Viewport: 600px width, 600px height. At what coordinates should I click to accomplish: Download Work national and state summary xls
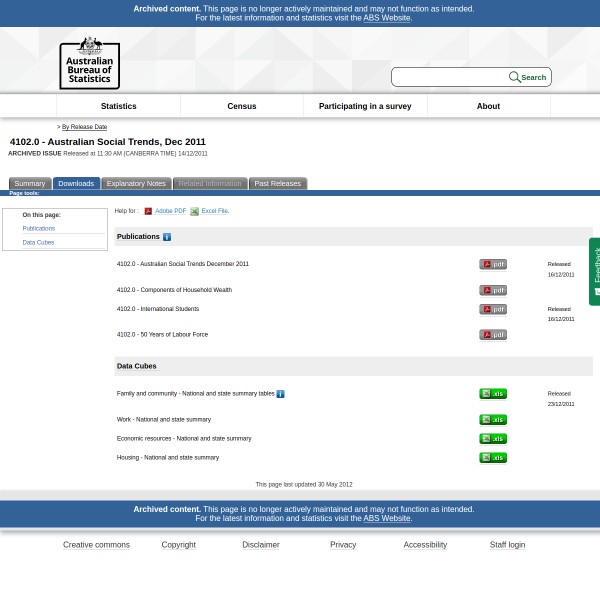(492, 420)
